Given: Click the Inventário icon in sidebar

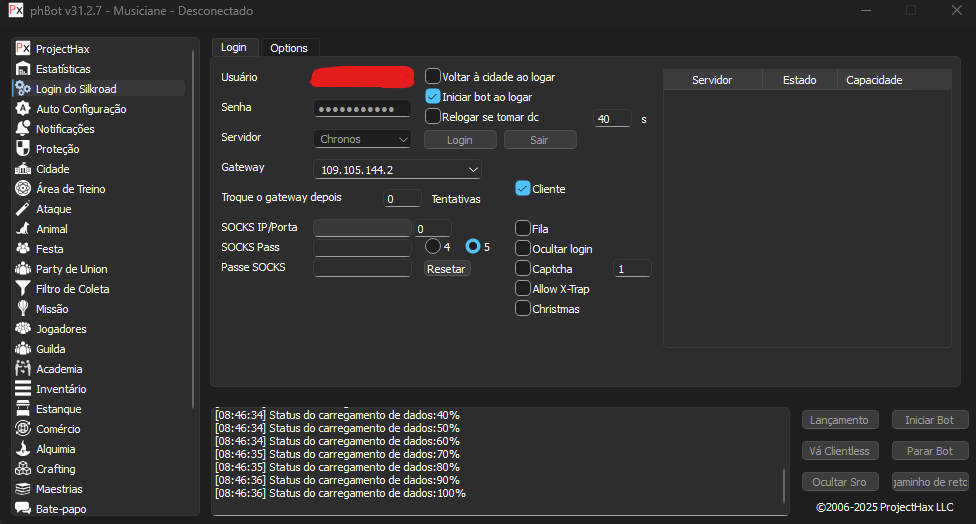Looking at the screenshot, I should [x=23, y=389].
